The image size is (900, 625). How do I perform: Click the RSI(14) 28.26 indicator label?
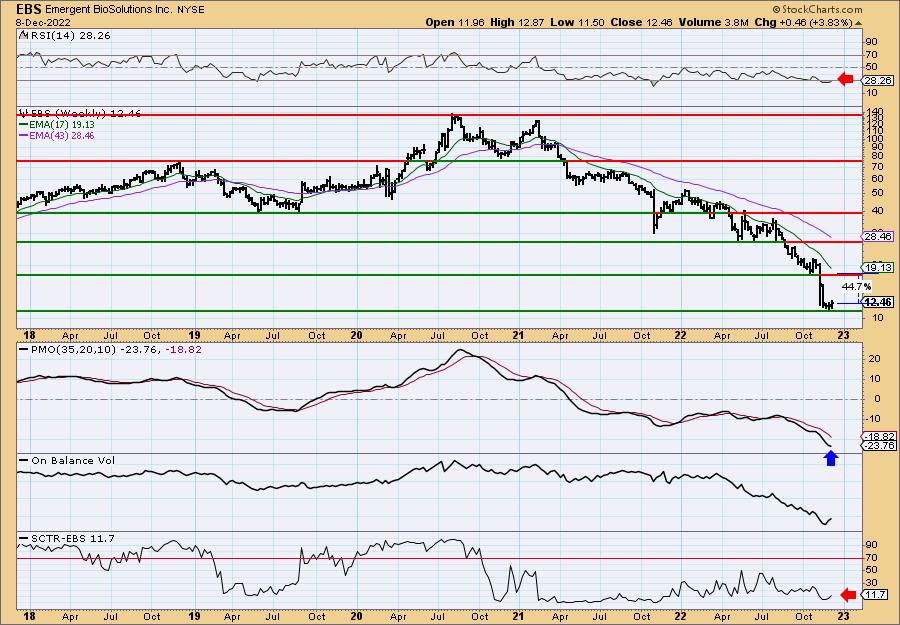tap(69, 35)
